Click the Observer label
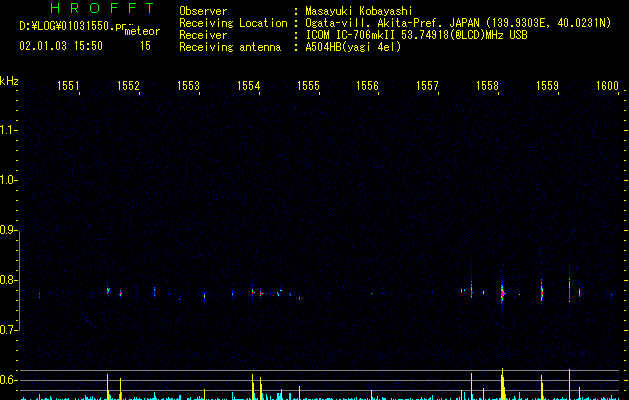The width and height of the screenshot is (629, 400). (203, 11)
